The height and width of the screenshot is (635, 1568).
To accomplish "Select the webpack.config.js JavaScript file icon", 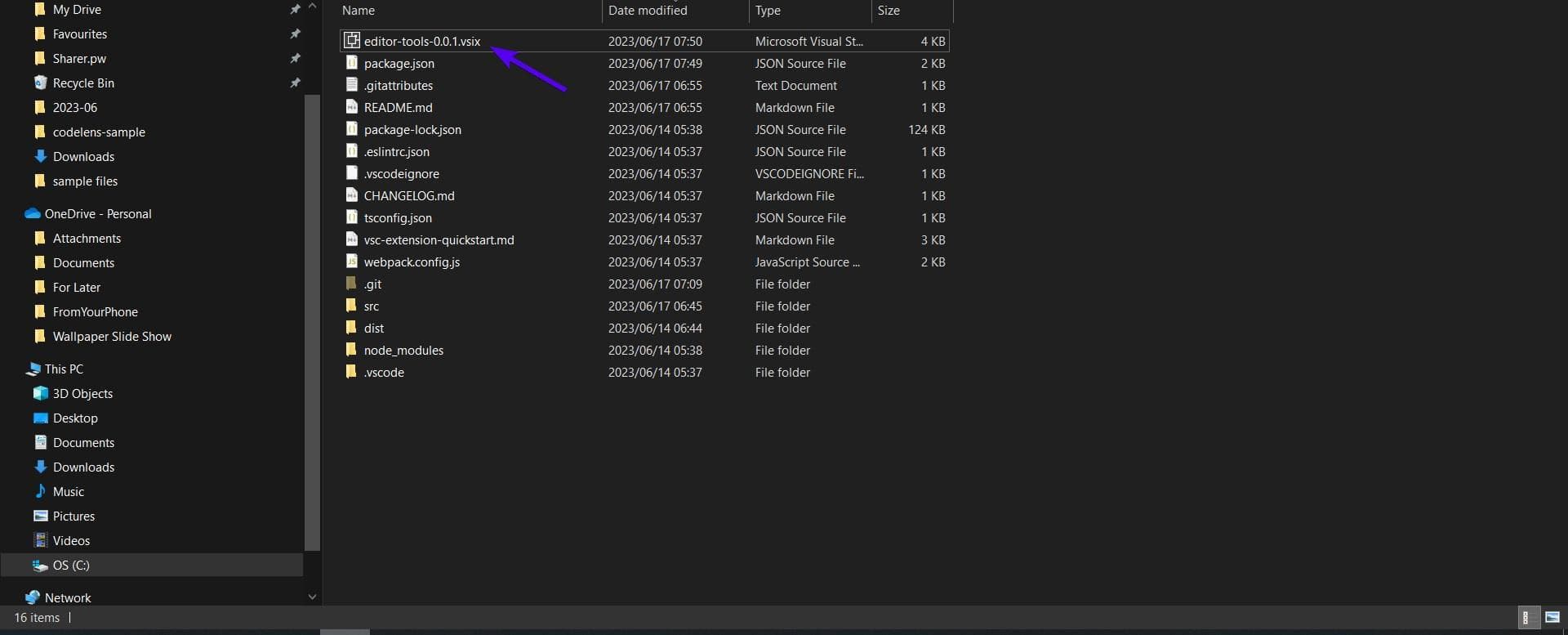I will pos(352,261).
